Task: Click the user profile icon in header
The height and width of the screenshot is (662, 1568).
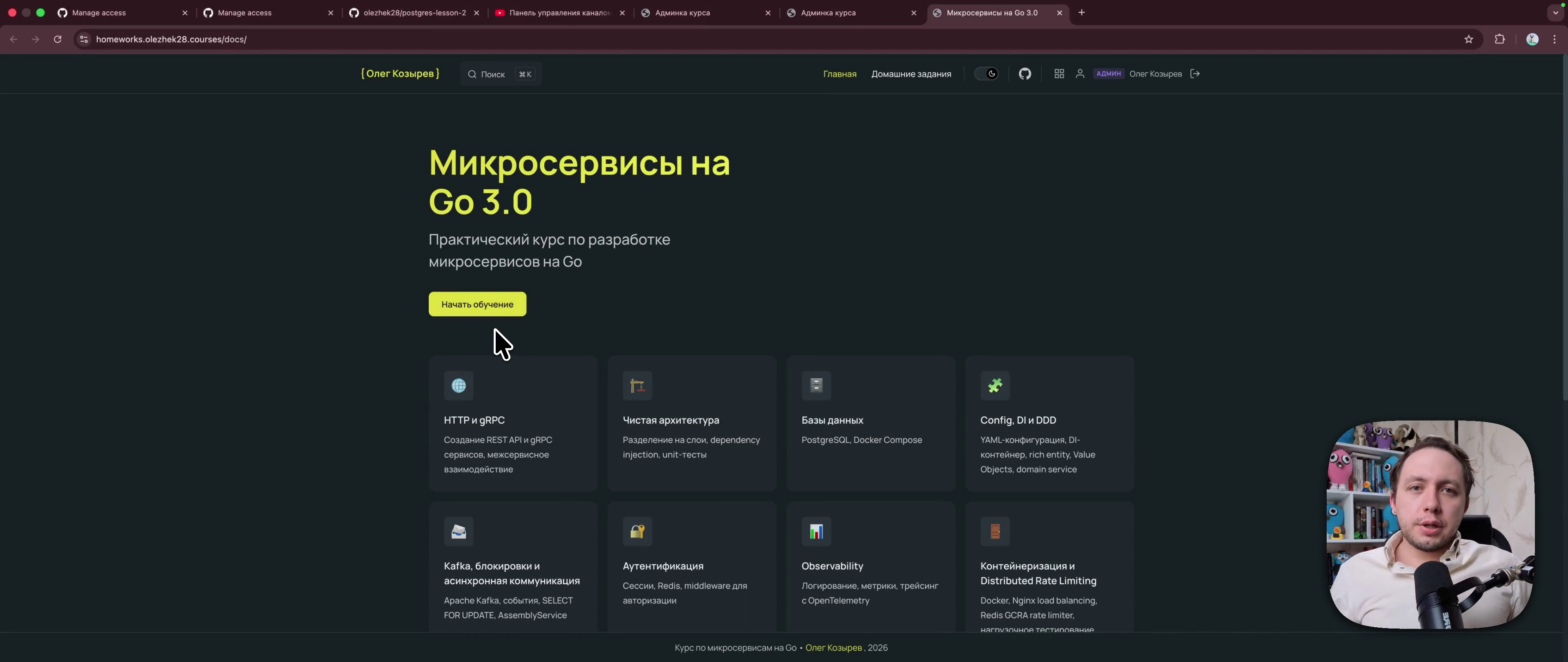Action: point(1080,74)
